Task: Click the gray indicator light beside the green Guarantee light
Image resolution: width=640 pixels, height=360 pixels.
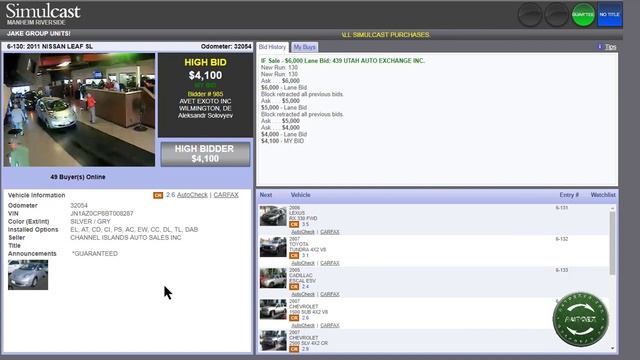Action: 556,14
